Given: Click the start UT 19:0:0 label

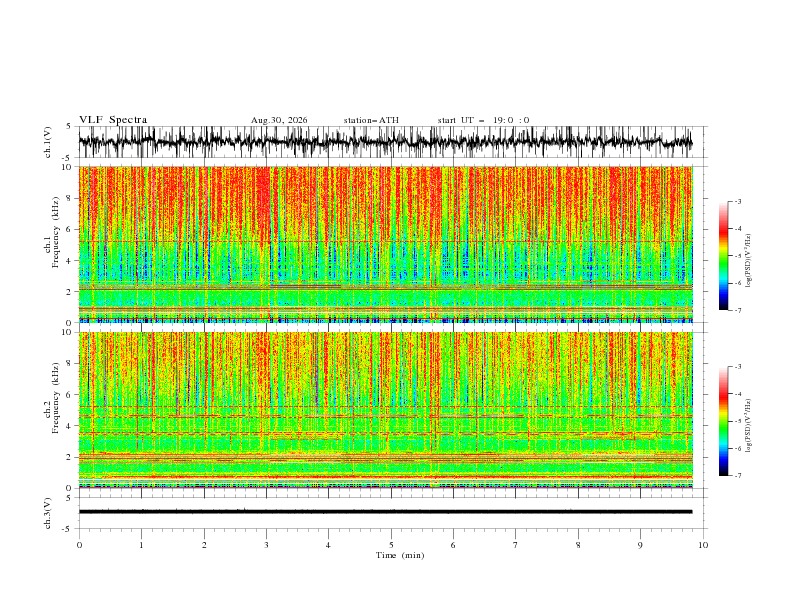Looking at the screenshot, I should point(483,120).
